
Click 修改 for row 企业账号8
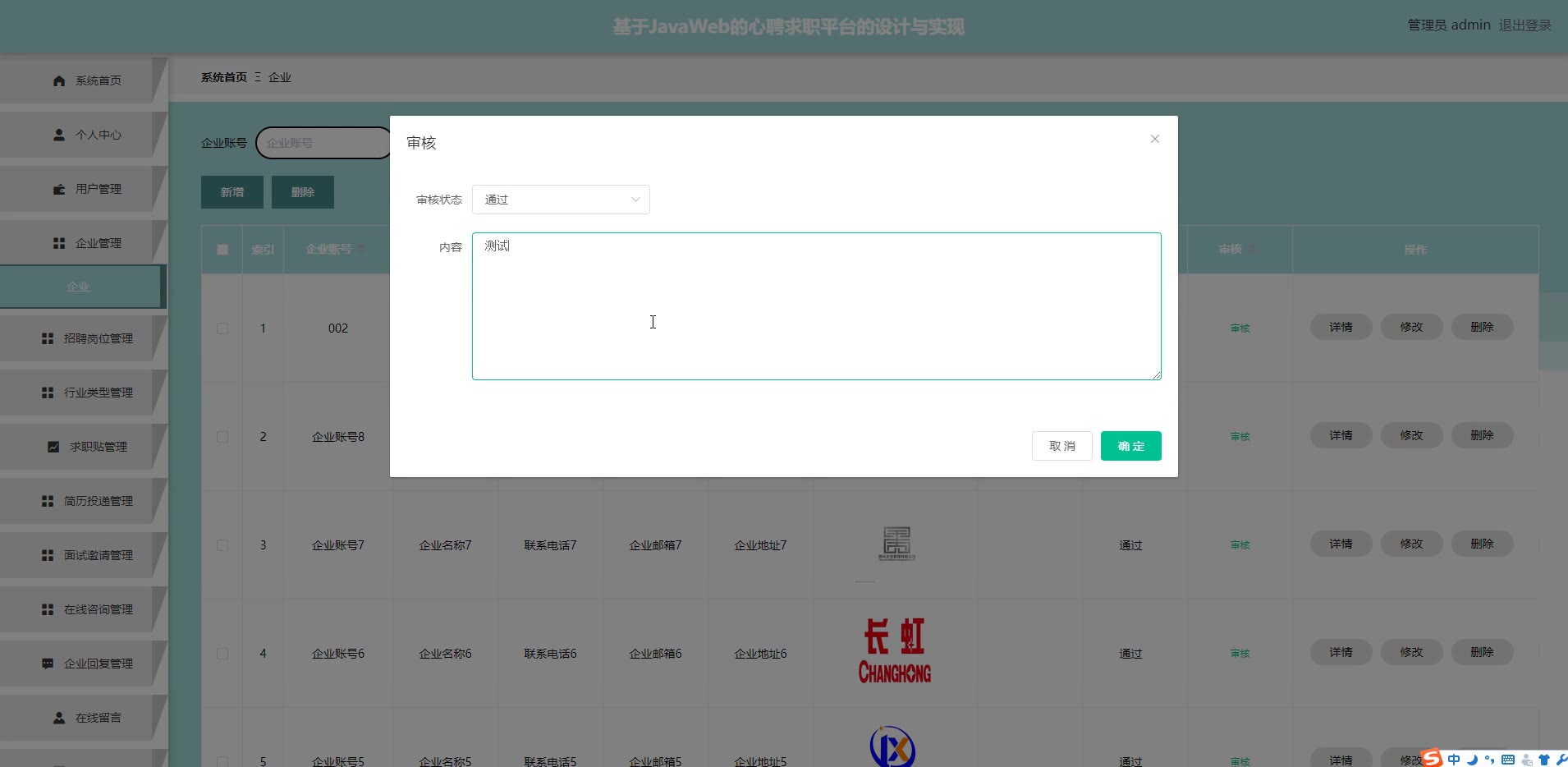coord(1412,435)
